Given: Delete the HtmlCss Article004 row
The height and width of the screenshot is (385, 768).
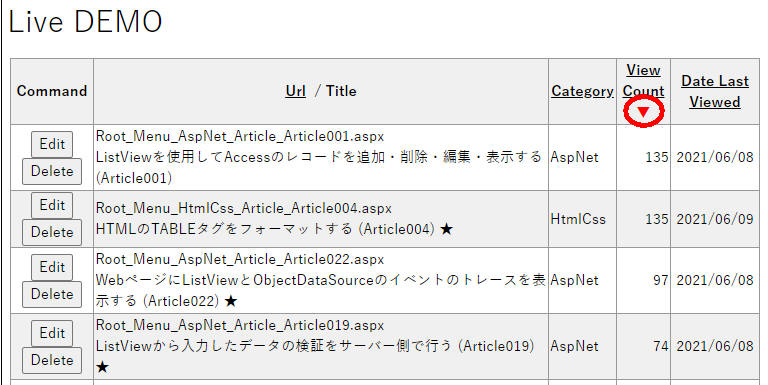Looking at the screenshot, I should 52,232.
